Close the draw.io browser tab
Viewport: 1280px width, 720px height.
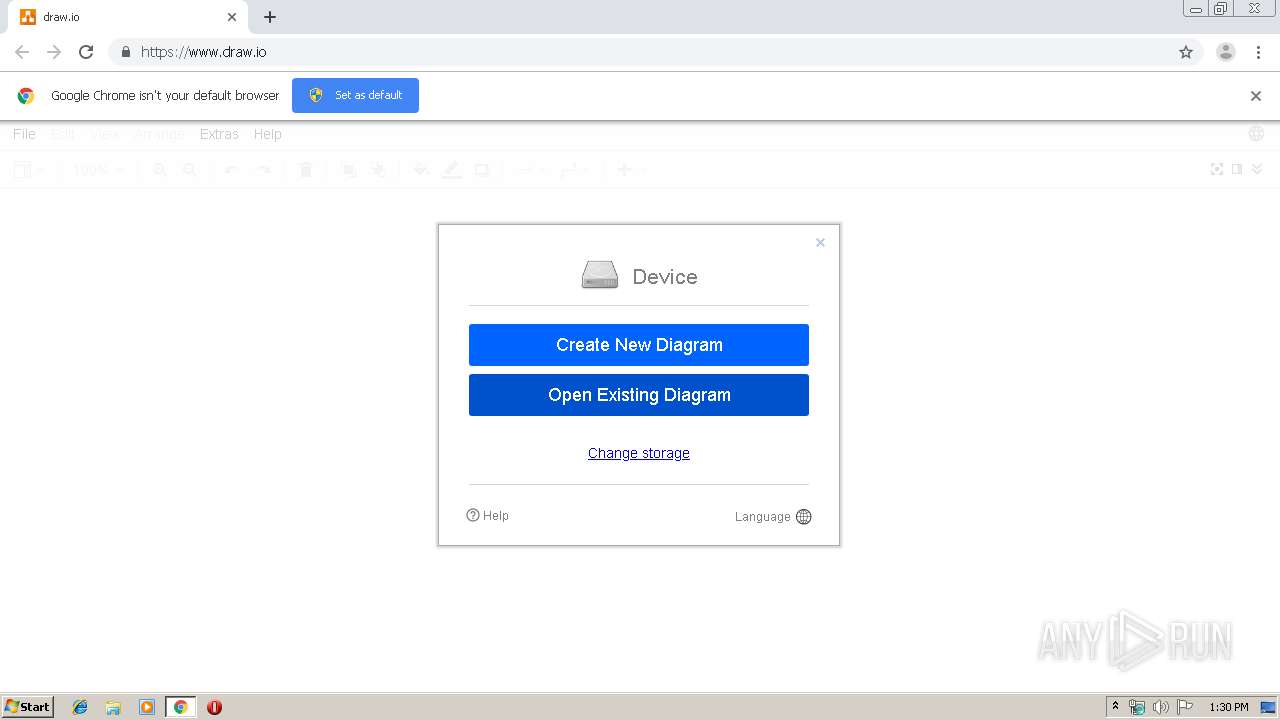pos(232,17)
